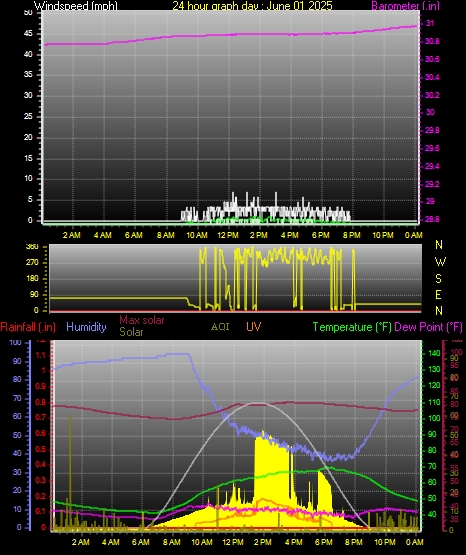Screen dimensions: 466x555
Task: Click the '24 hour graph day : June 01 2025' title
Action: pyautogui.click(x=252, y=6)
